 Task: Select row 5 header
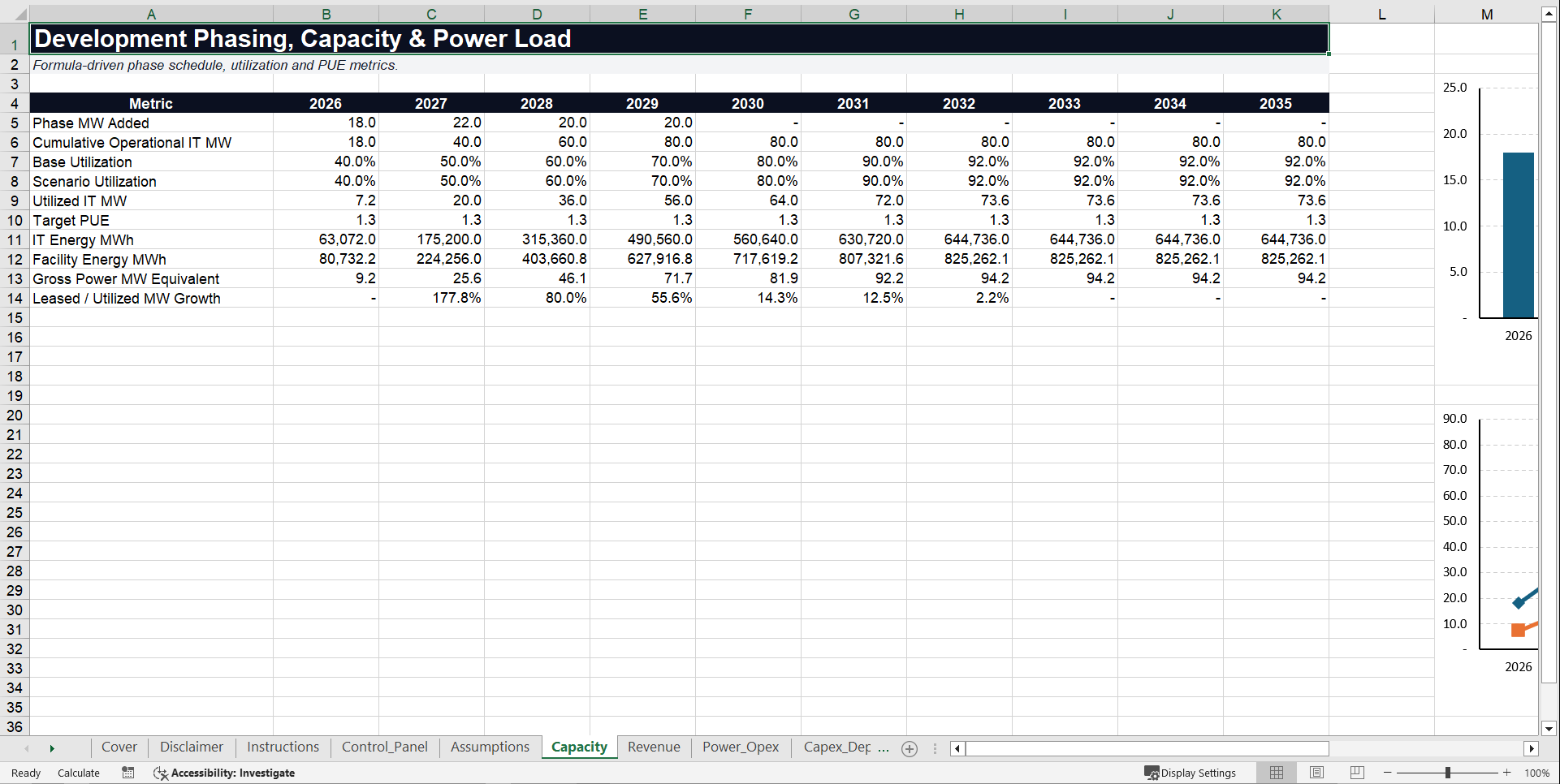(15, 123)
